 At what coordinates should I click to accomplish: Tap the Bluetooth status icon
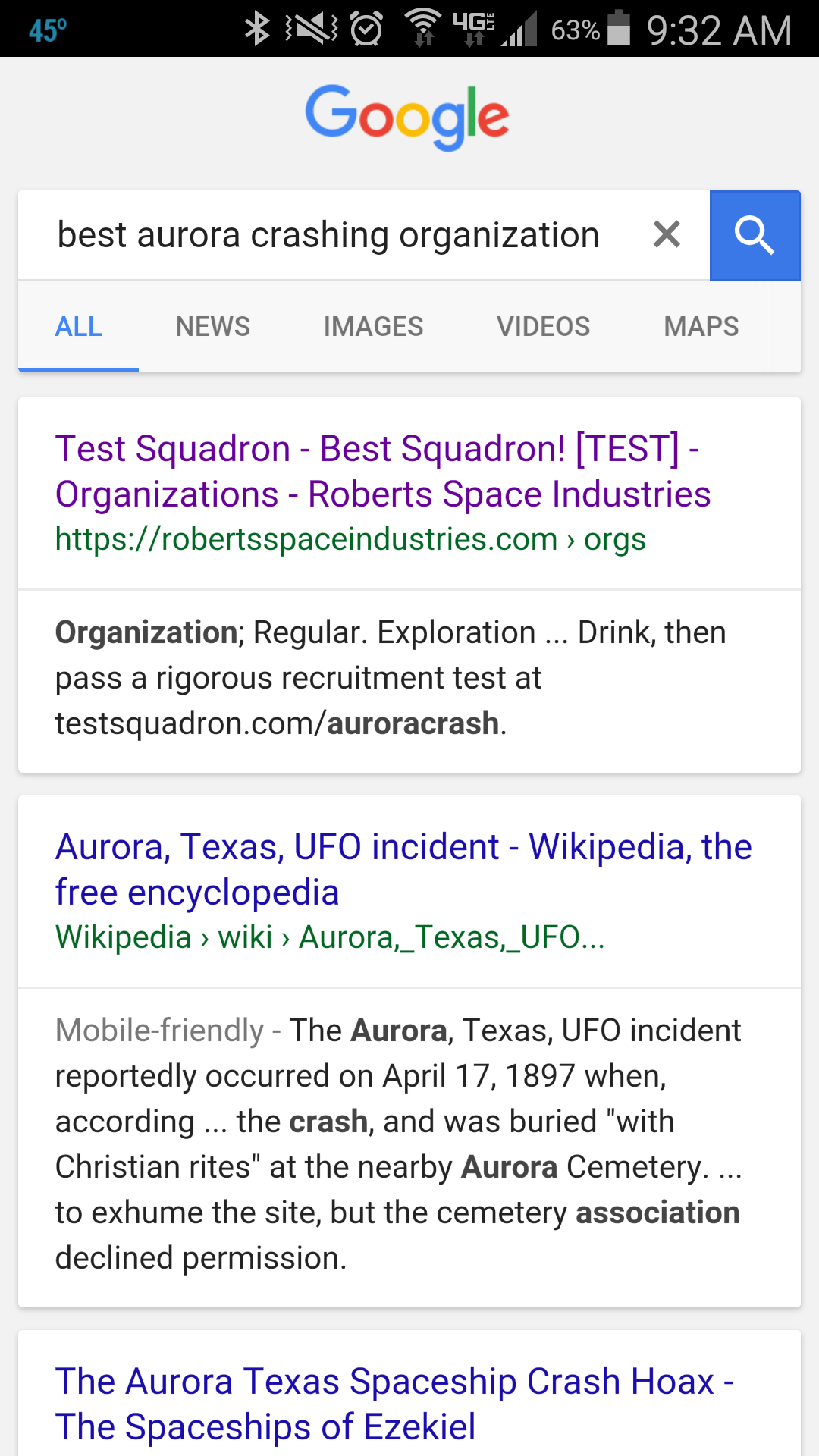tap(258, 30)
